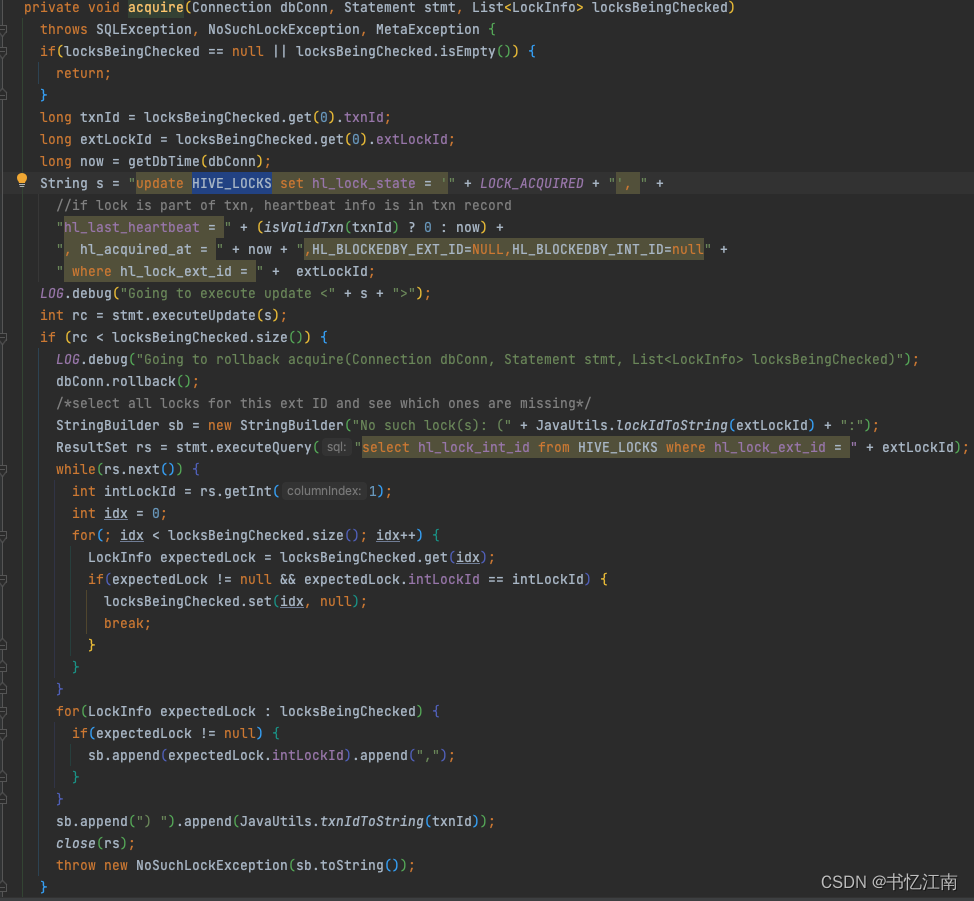The image size is (974, 901).
Task: Click "No such lock(s): (" string
Action: click(x=432, y=426)
